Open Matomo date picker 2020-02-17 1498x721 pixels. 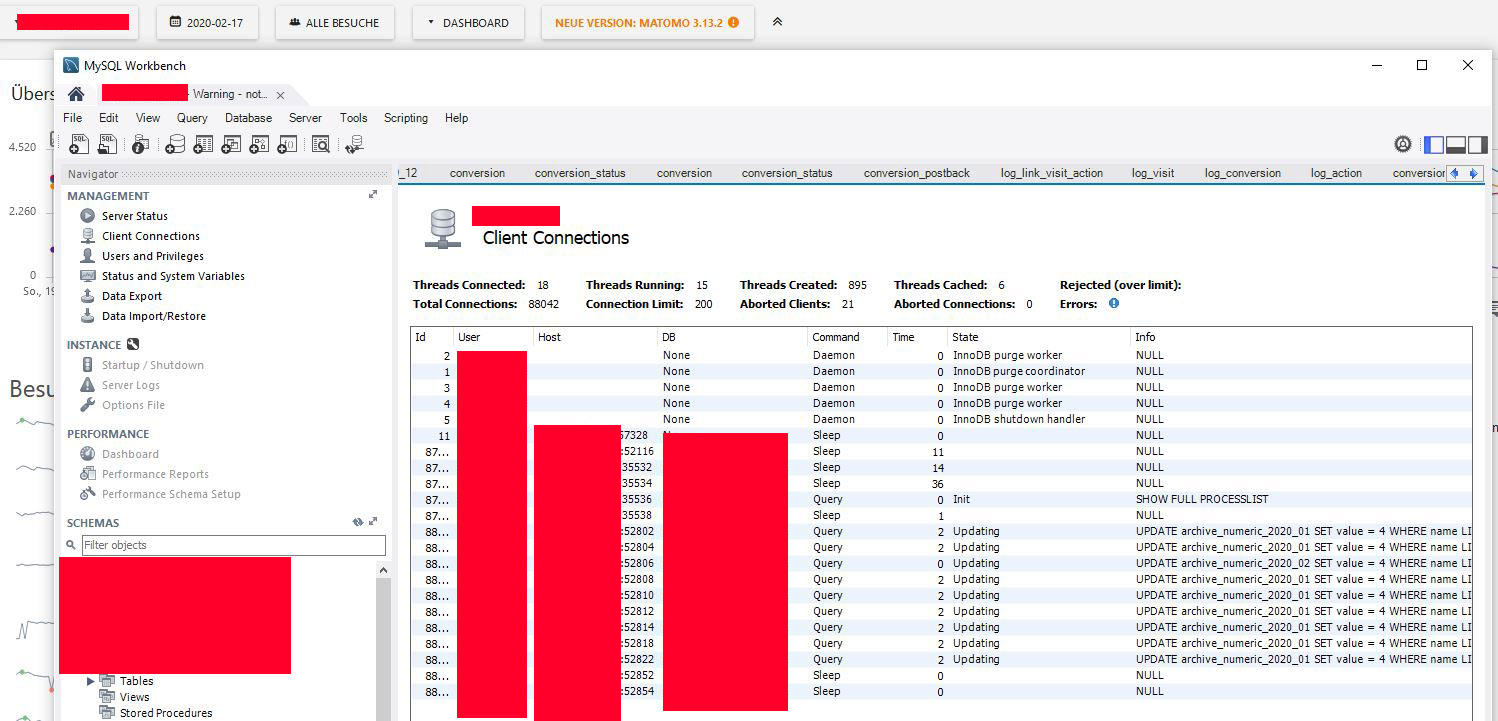[x=208, y=22]
